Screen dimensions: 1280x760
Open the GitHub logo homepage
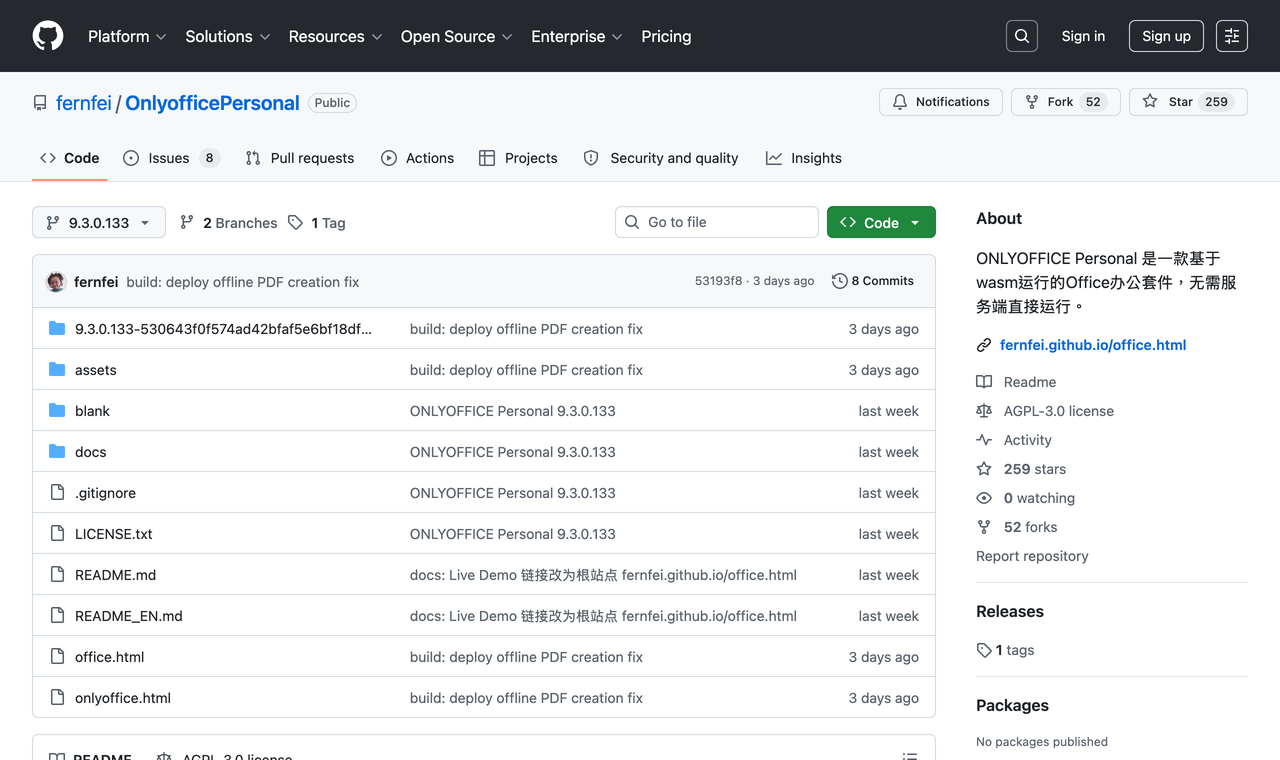point(48,36)
